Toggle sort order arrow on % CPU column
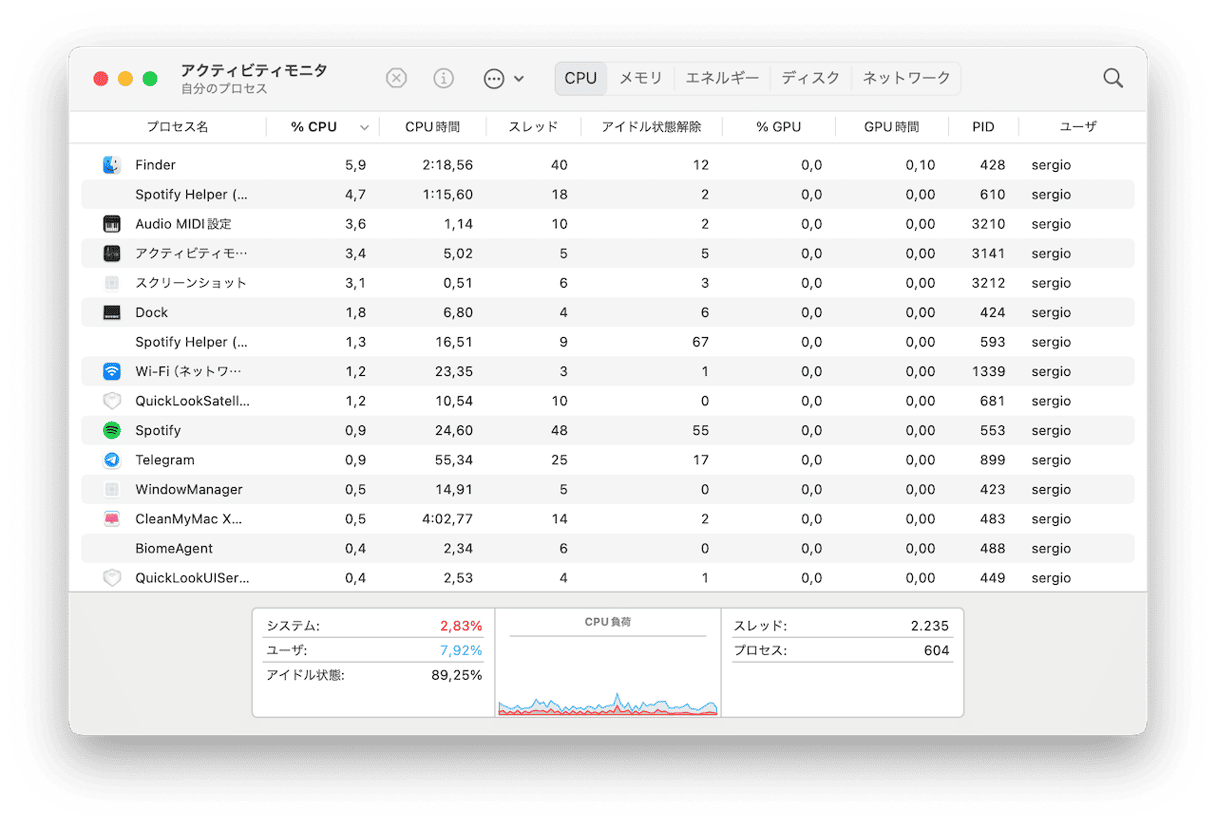The image size is (1216, 826). [364, 128]
